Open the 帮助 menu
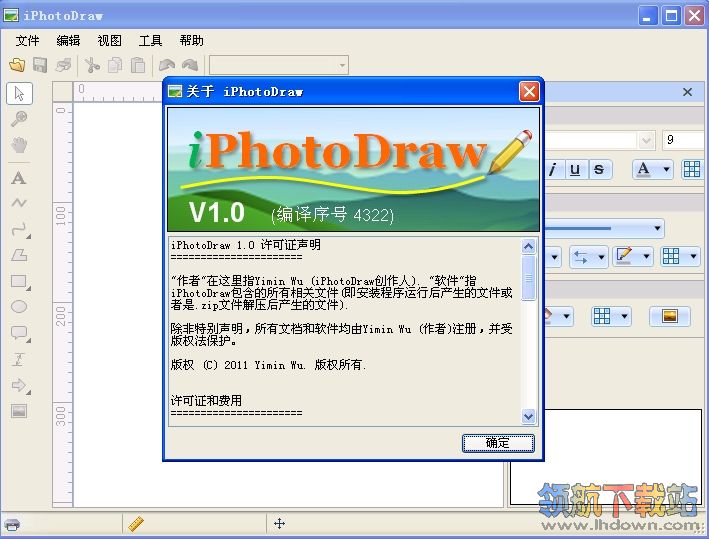Screen dimensions: 709x539 pyautogui.click(x=191, y=41)
